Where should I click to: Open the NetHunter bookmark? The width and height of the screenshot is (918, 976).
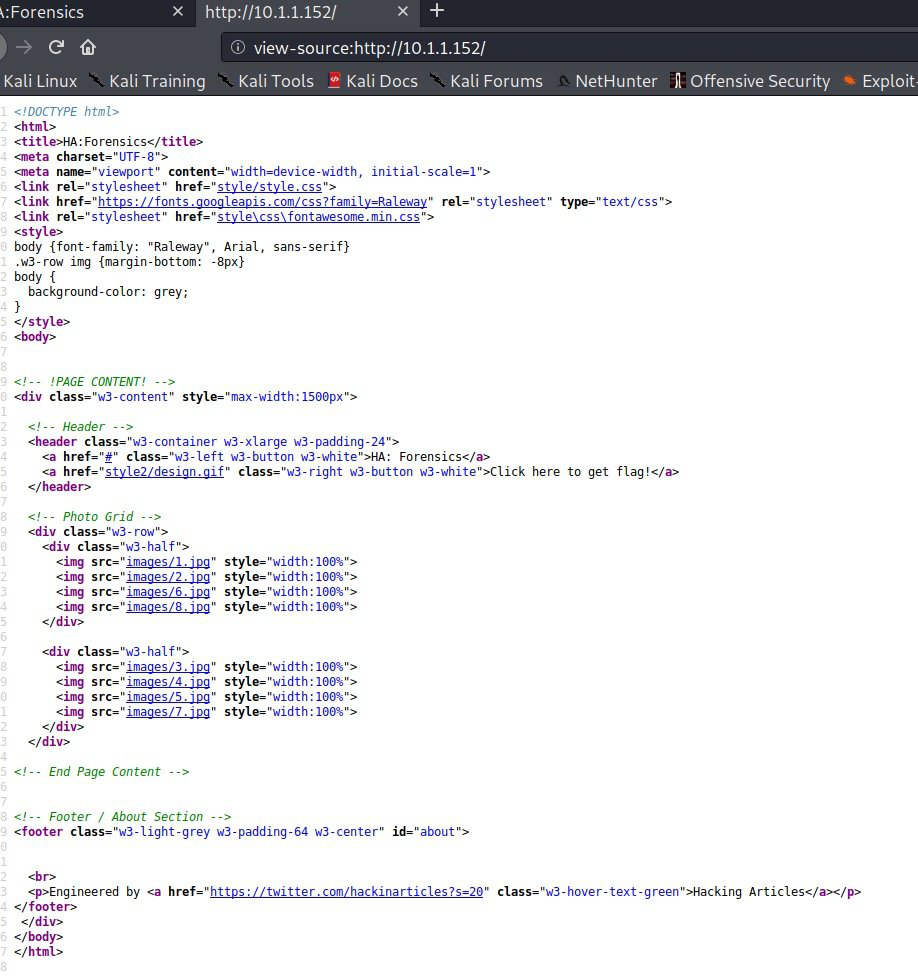click(x=607, y=81)
